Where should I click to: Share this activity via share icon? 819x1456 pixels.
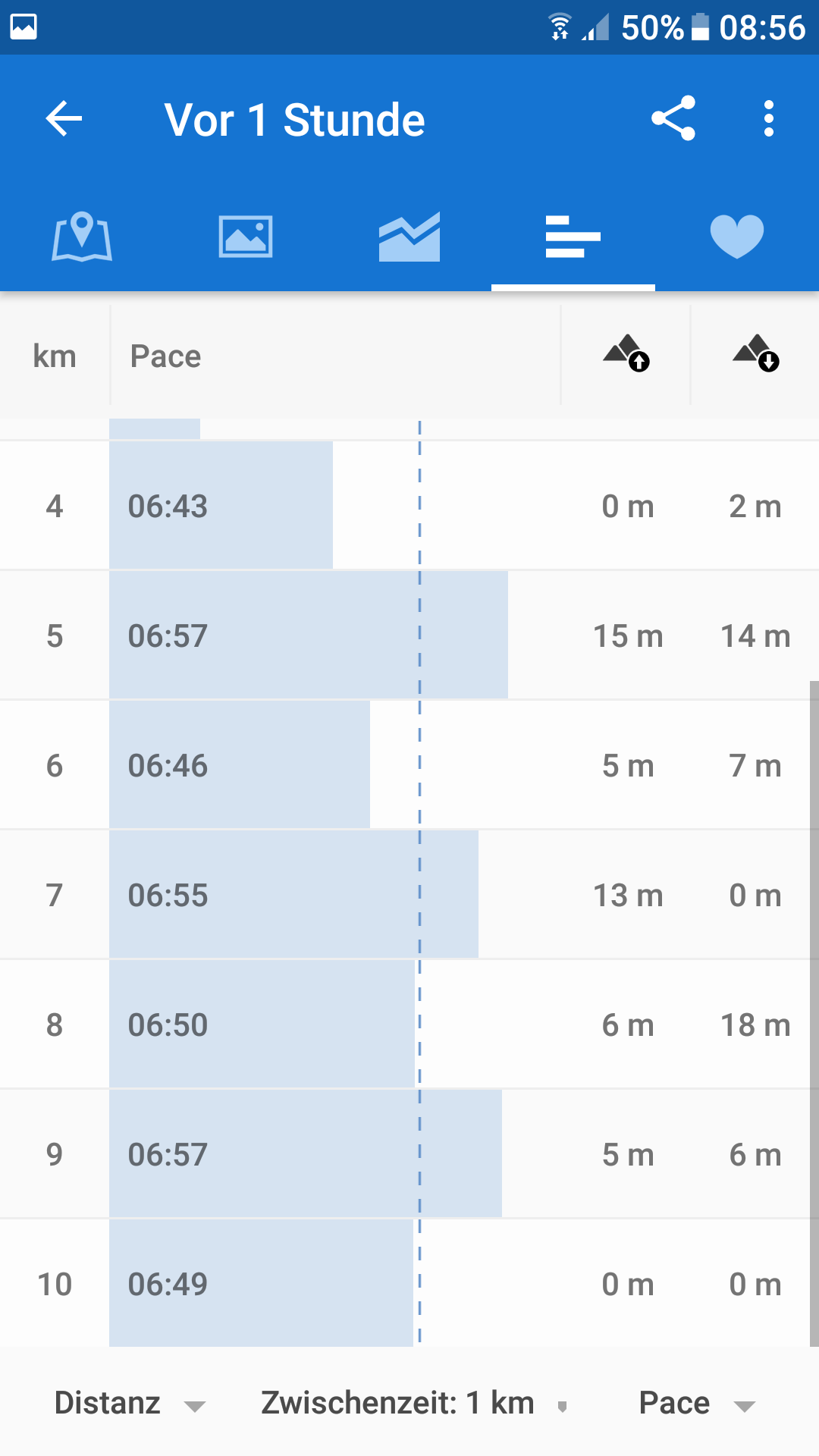(x=673, y=118)
